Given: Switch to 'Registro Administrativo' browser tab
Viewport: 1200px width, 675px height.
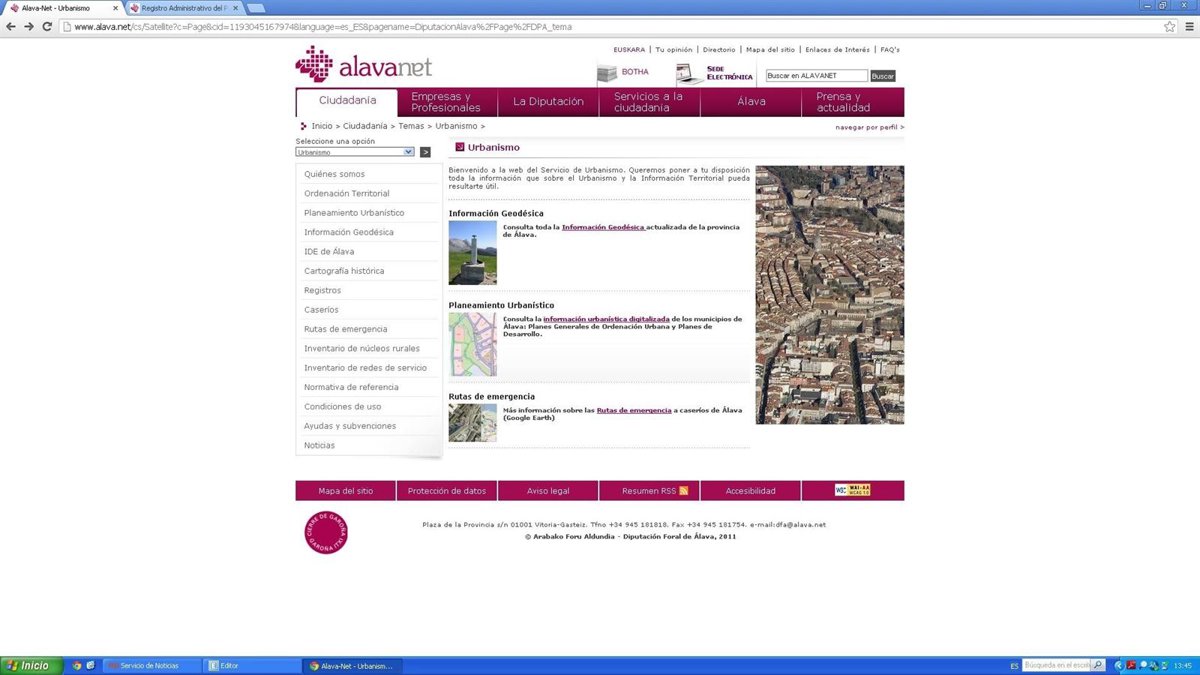Looking at the screenshot, I should click(x=183, y=8).
